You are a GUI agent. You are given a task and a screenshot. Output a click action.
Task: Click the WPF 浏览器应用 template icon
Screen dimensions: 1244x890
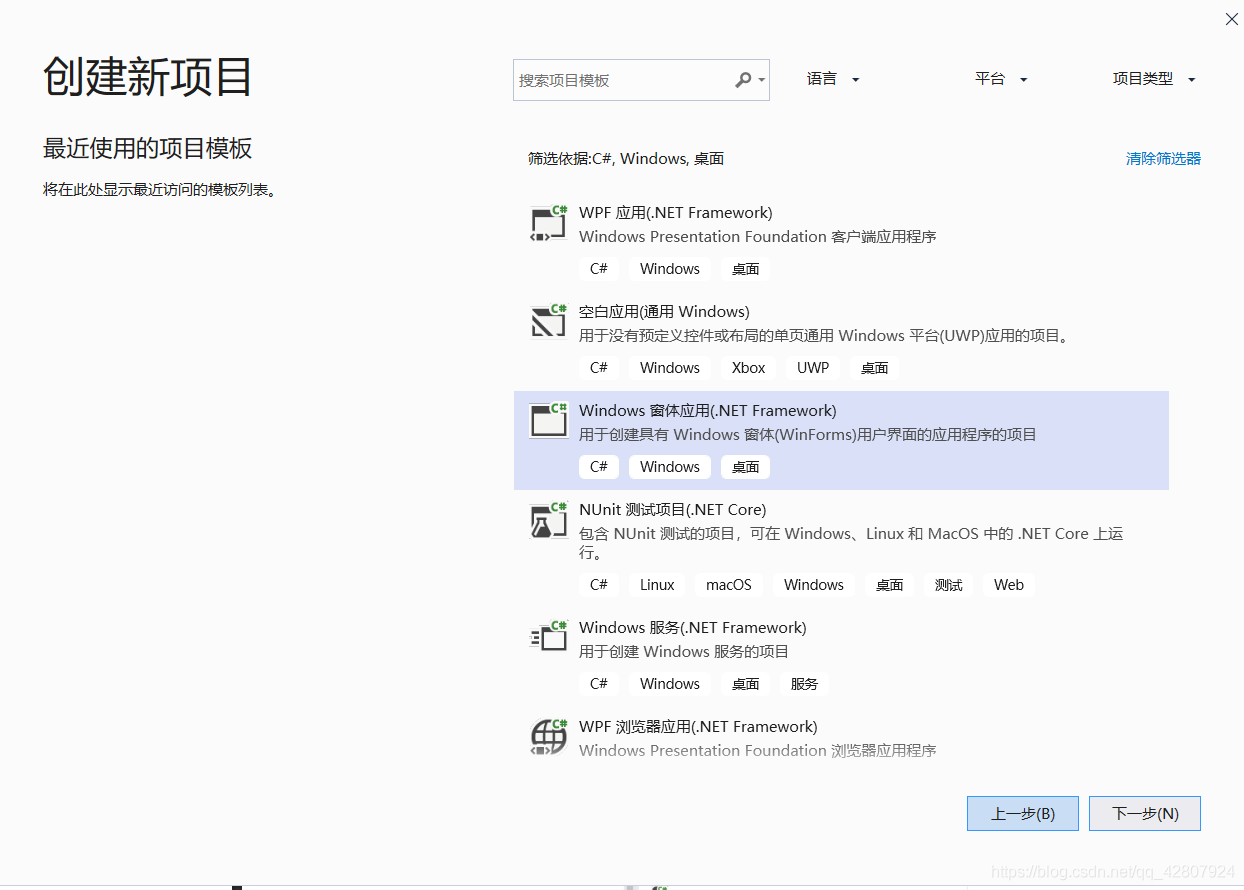(548, 737)
